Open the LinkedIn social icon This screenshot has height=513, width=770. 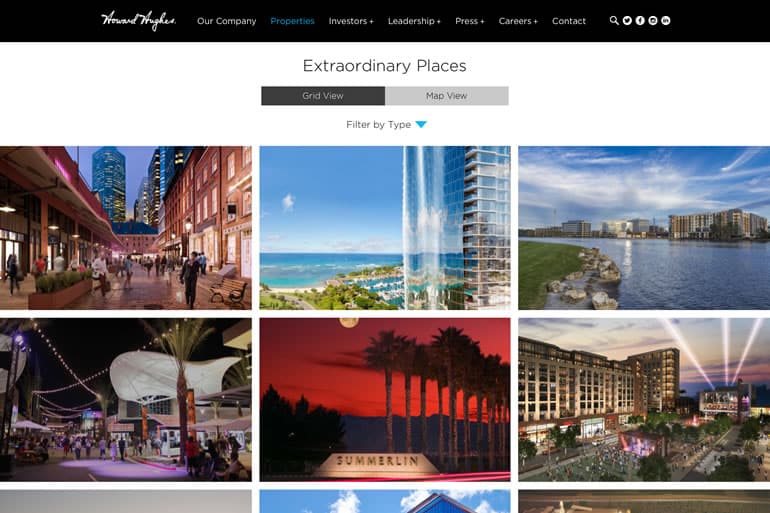point(665,21)
